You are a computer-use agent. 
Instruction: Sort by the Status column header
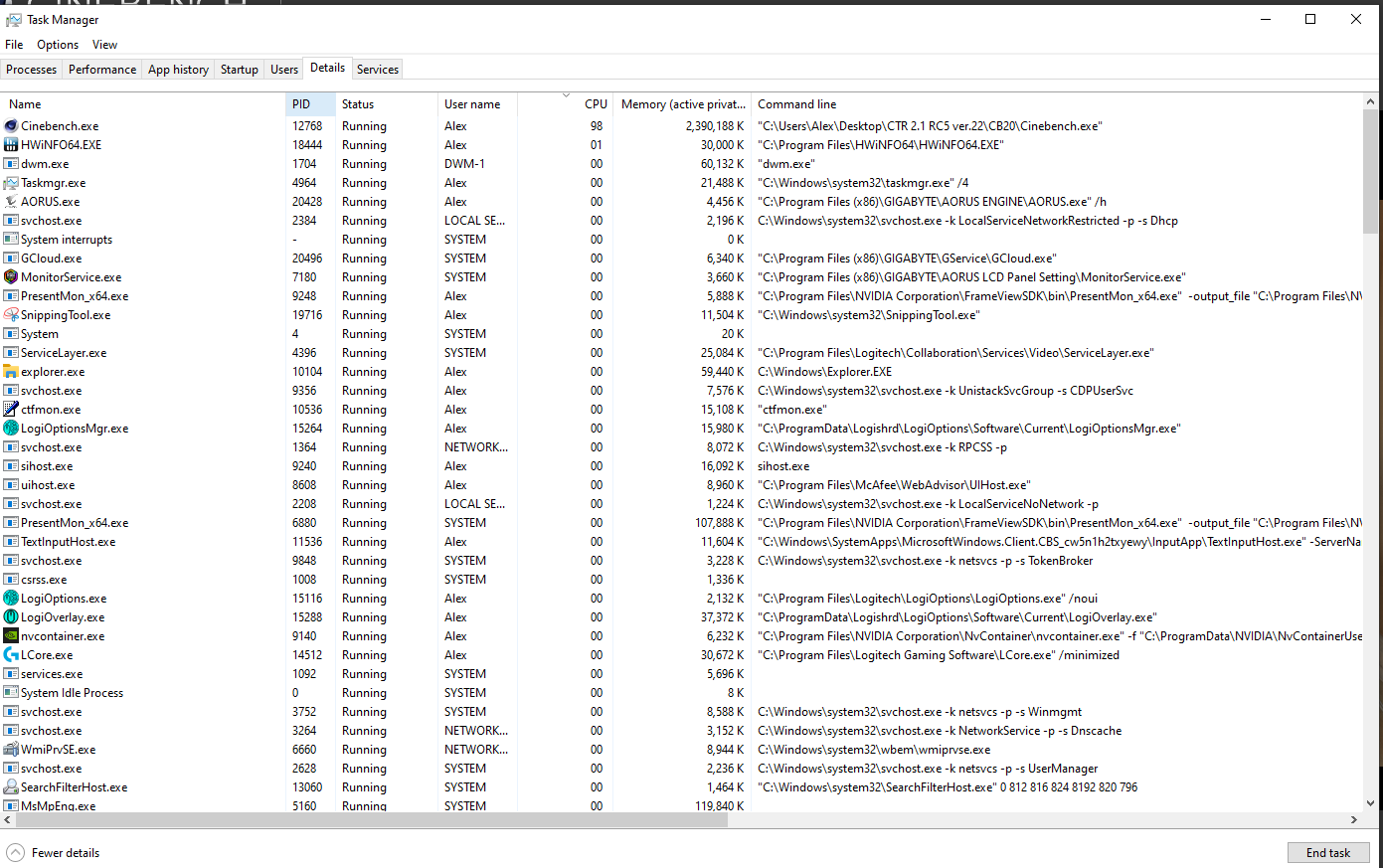tap(387, 104)
